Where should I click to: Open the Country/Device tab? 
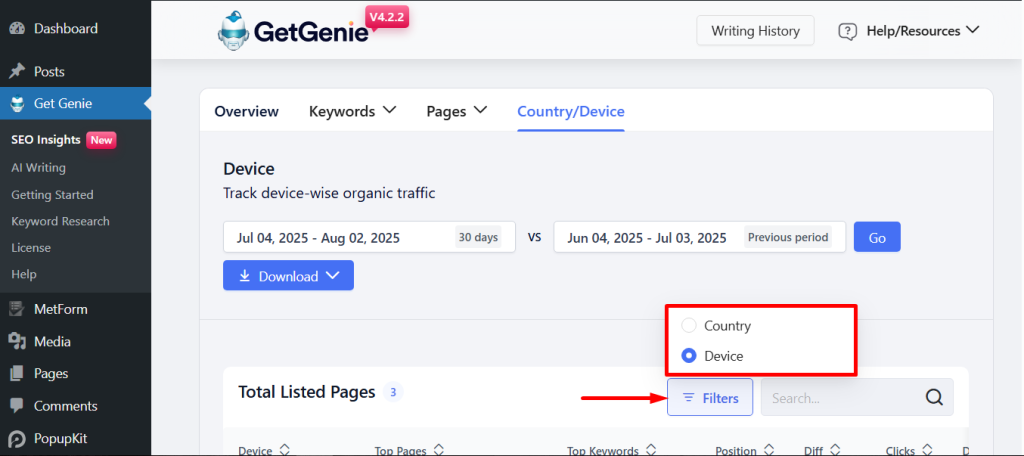[x=571, y=112]
